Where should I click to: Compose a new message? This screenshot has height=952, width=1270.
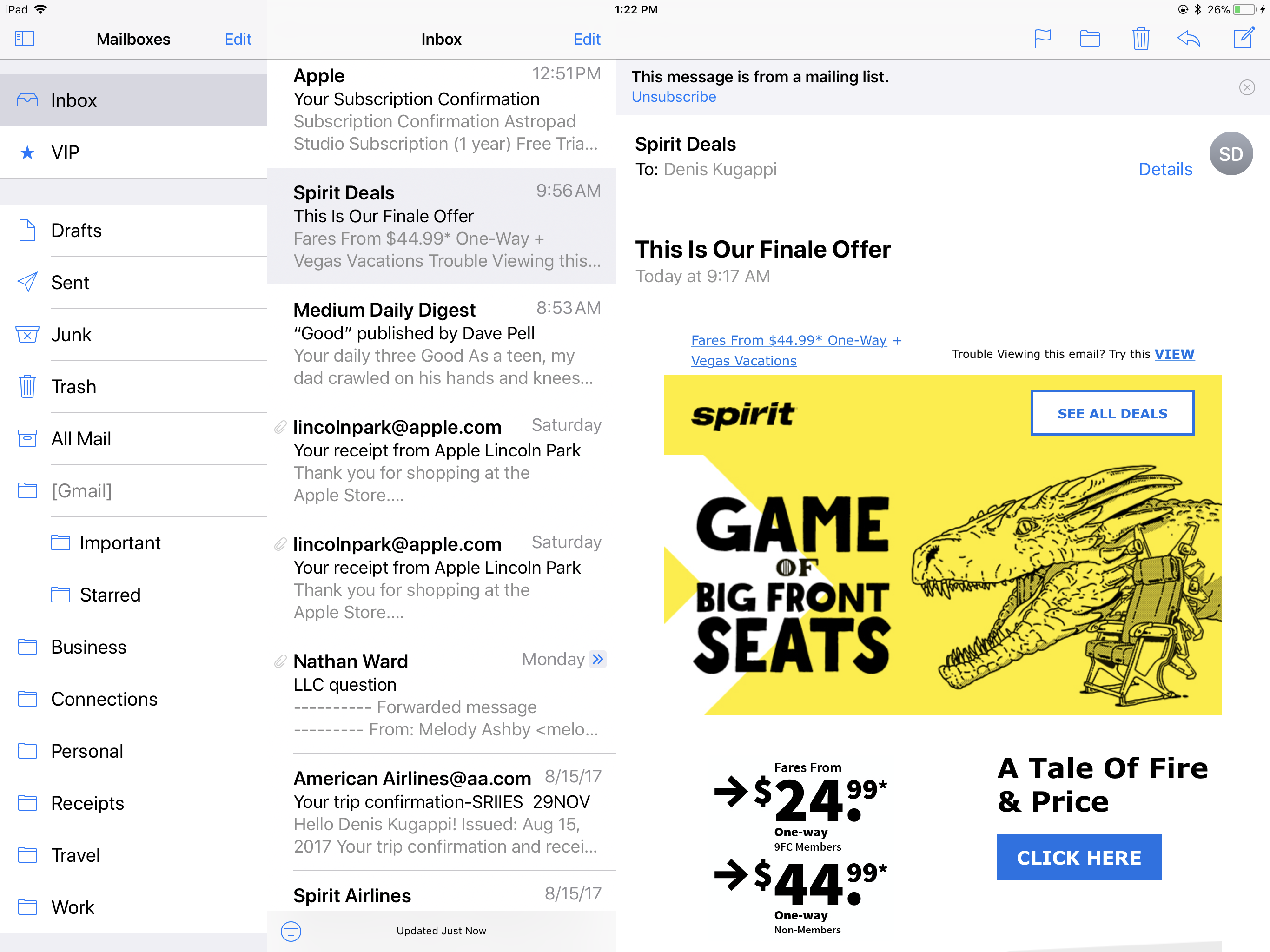tap(1244, 38)
